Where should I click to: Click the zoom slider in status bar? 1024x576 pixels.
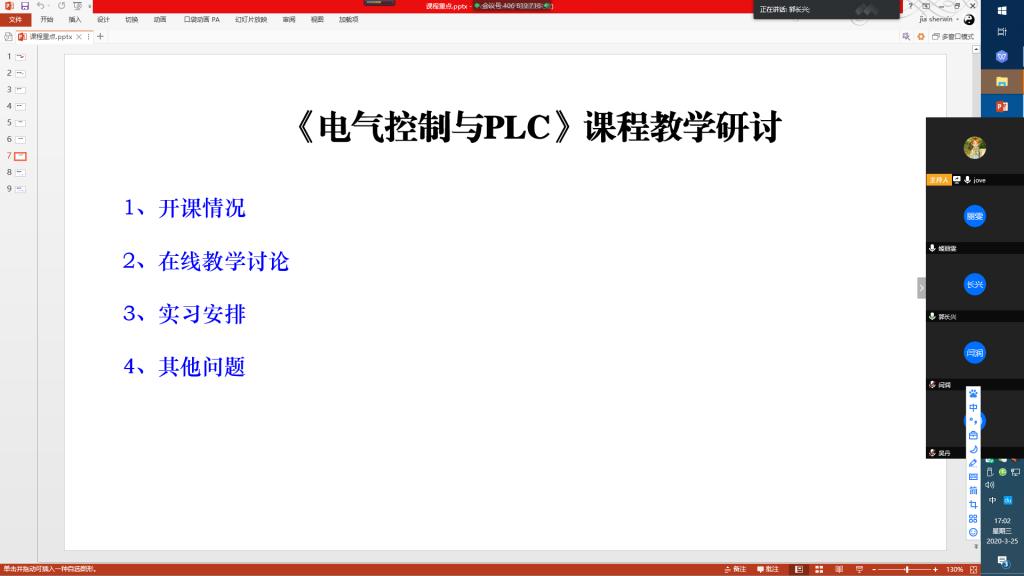pyautogui.click(x=906, y=569)
